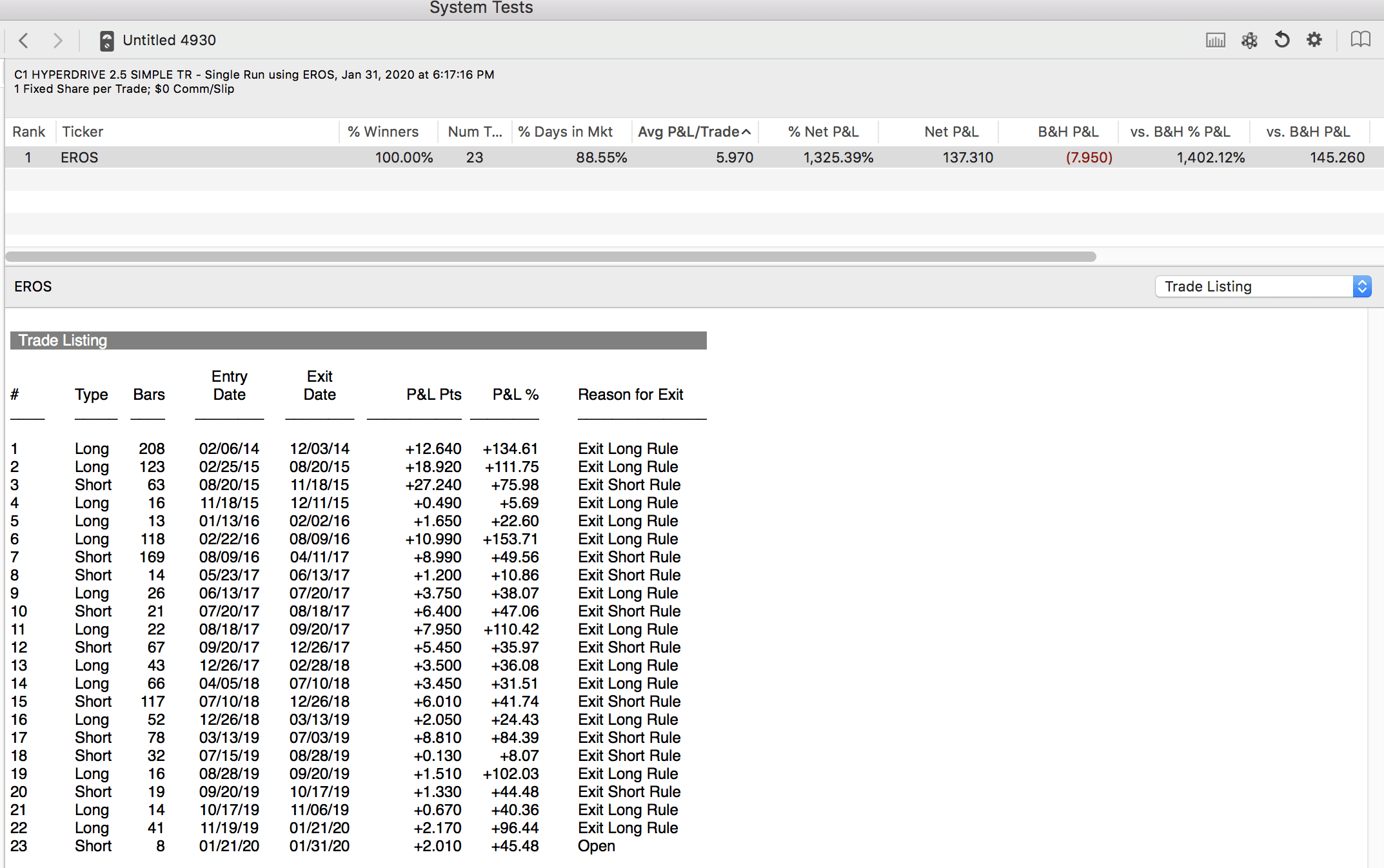Image resolution: width=1384 pixels, height=868 pixels.
Task: Click the Net P&L column header
Action: point(951,132)
